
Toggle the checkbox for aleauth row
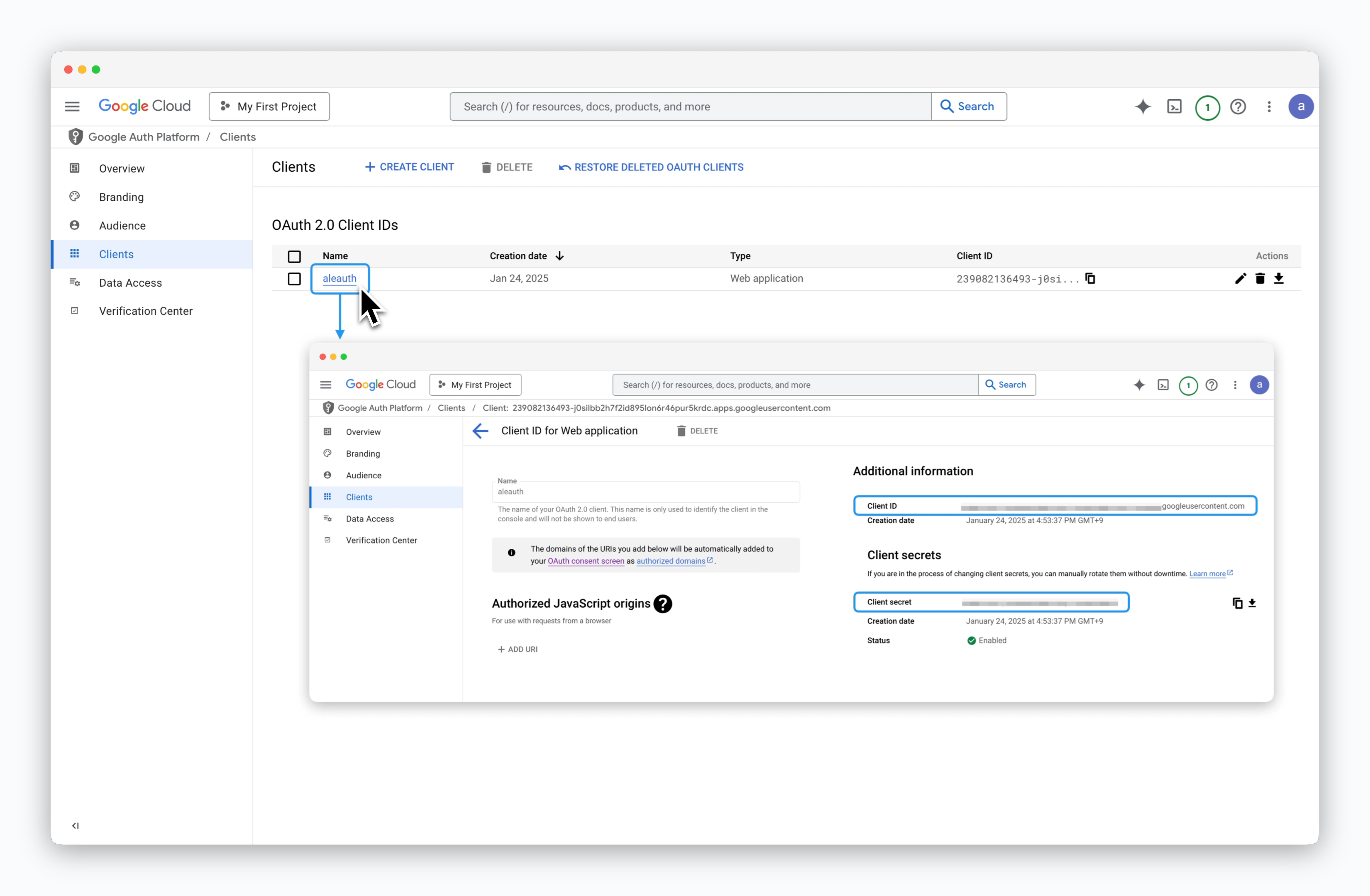[x=294, y=278]
